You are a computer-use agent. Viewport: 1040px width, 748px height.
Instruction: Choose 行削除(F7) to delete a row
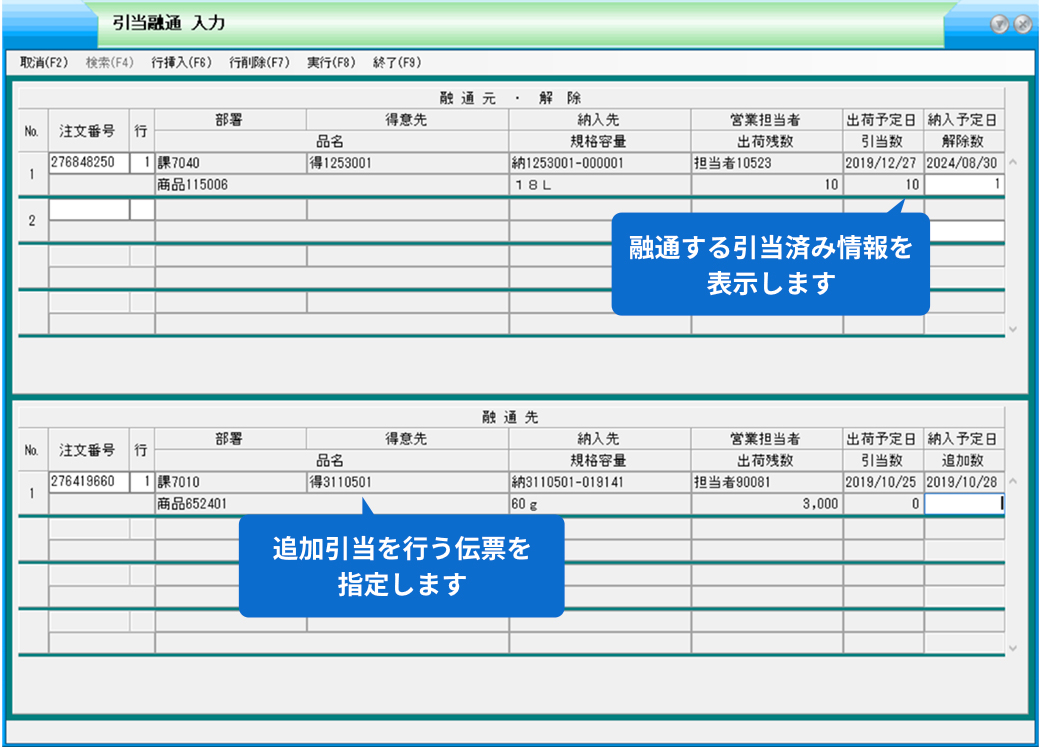(259, 62)
